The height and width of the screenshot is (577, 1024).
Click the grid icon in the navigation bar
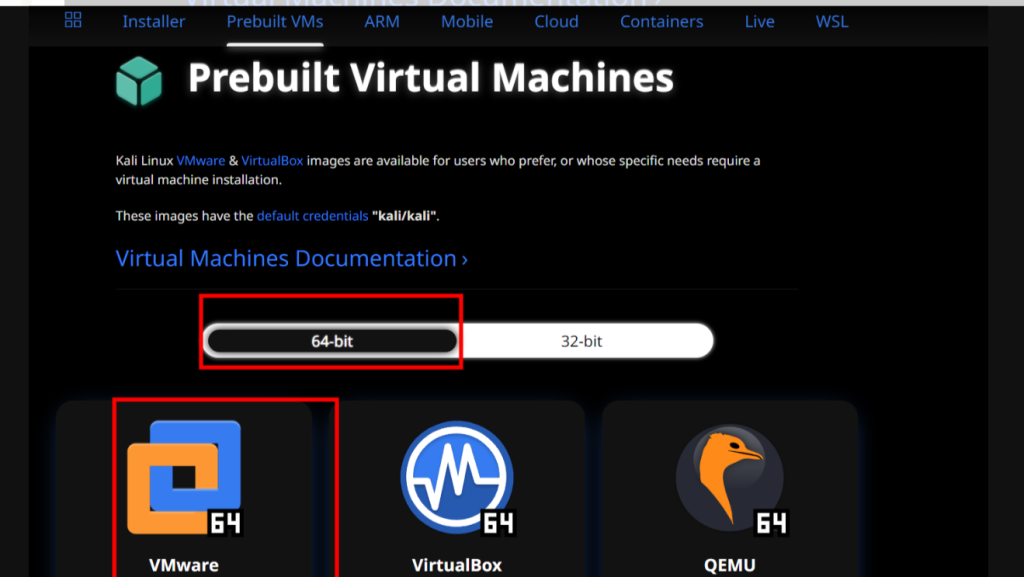point(73,20)
